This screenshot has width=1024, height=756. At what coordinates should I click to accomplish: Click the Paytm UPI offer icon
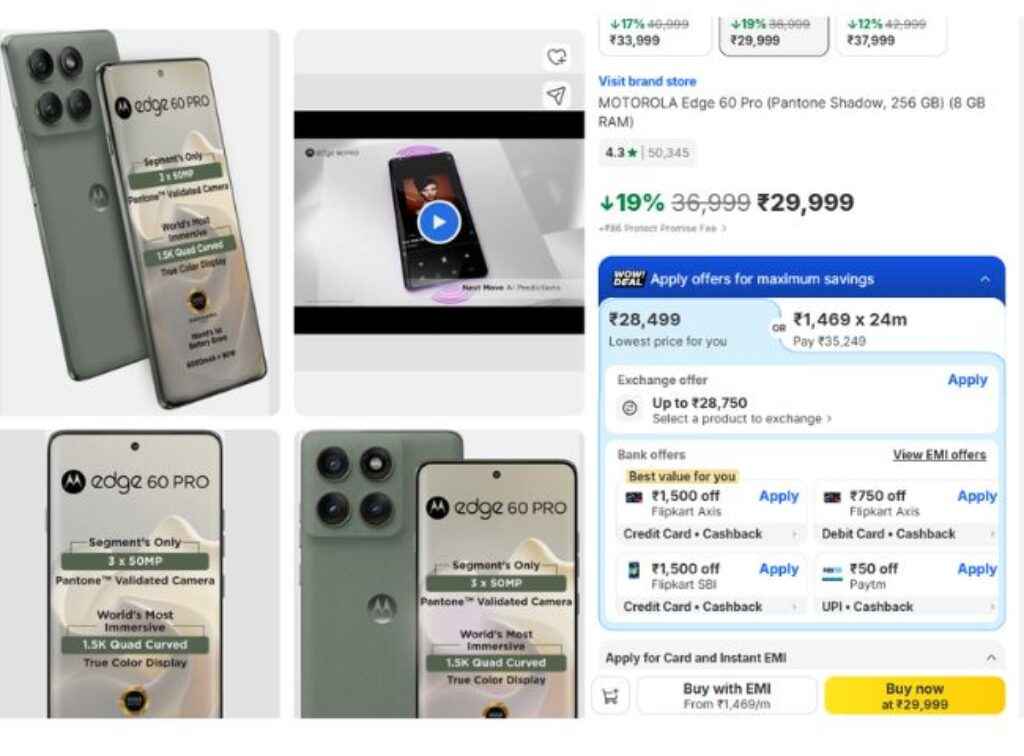click(832, 571)
